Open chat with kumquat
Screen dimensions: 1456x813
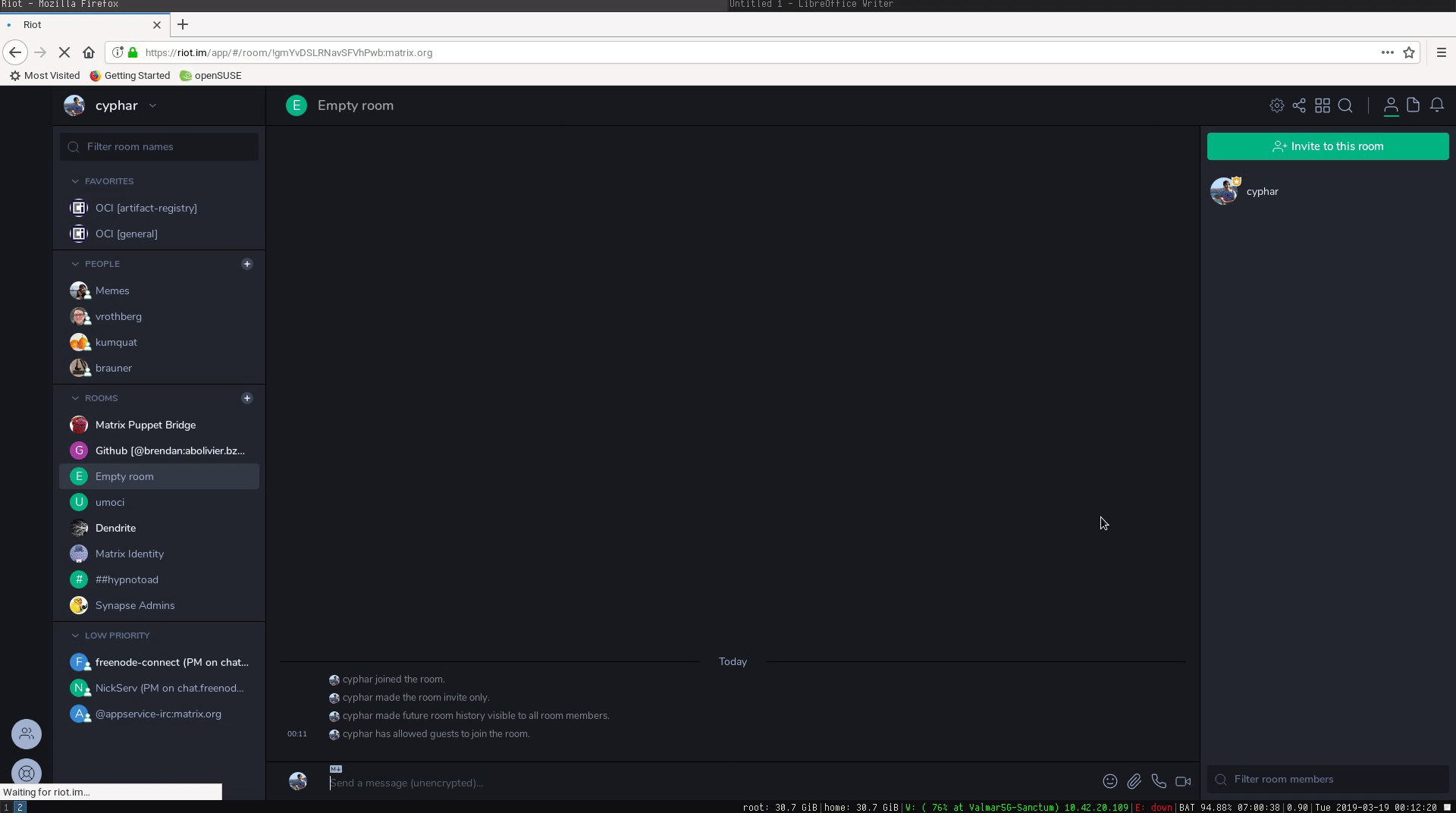click(159, 342)
